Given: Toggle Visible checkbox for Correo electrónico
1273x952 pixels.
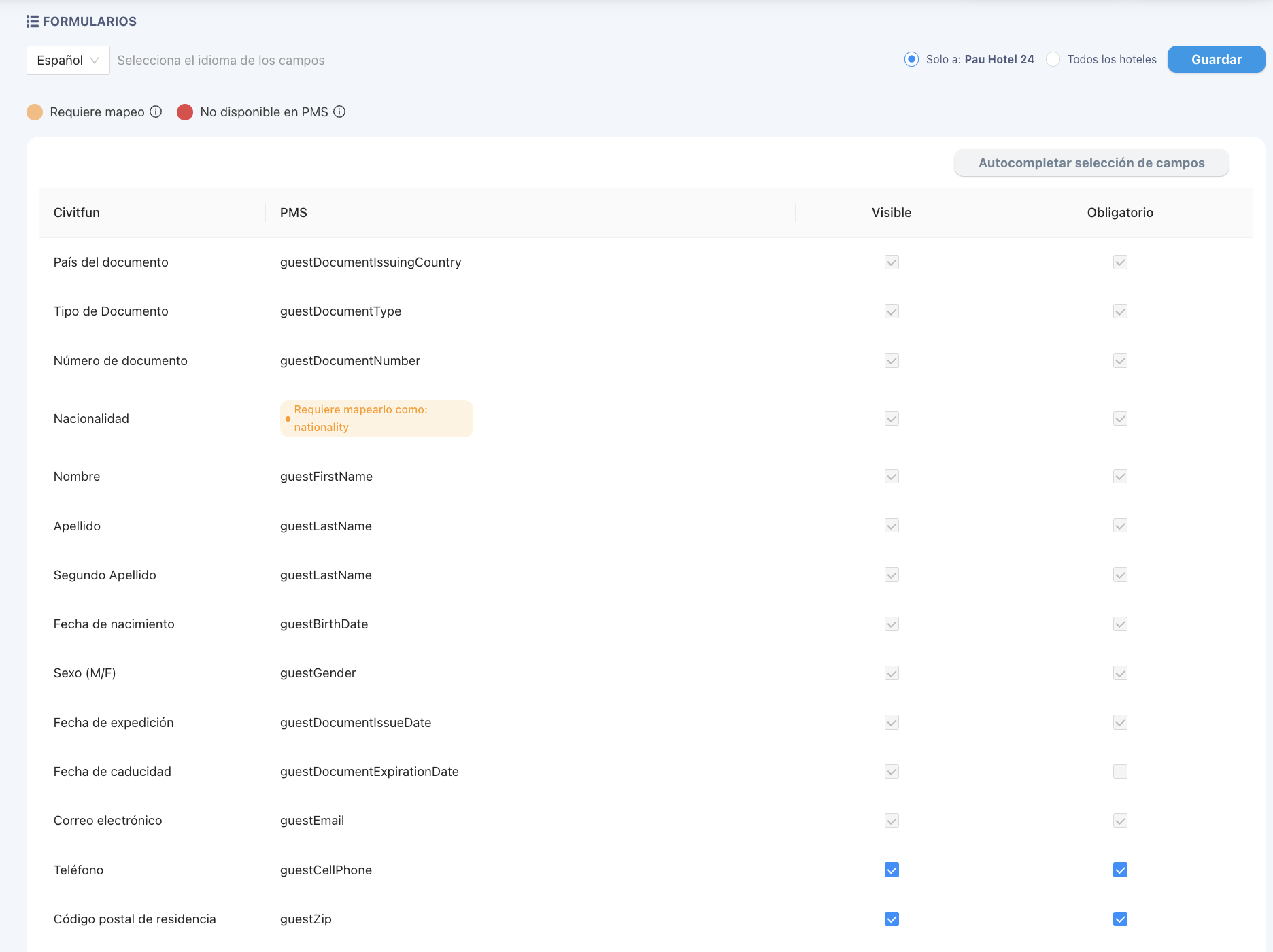Looking at the screenshot, I should click(x=892, y=821).
